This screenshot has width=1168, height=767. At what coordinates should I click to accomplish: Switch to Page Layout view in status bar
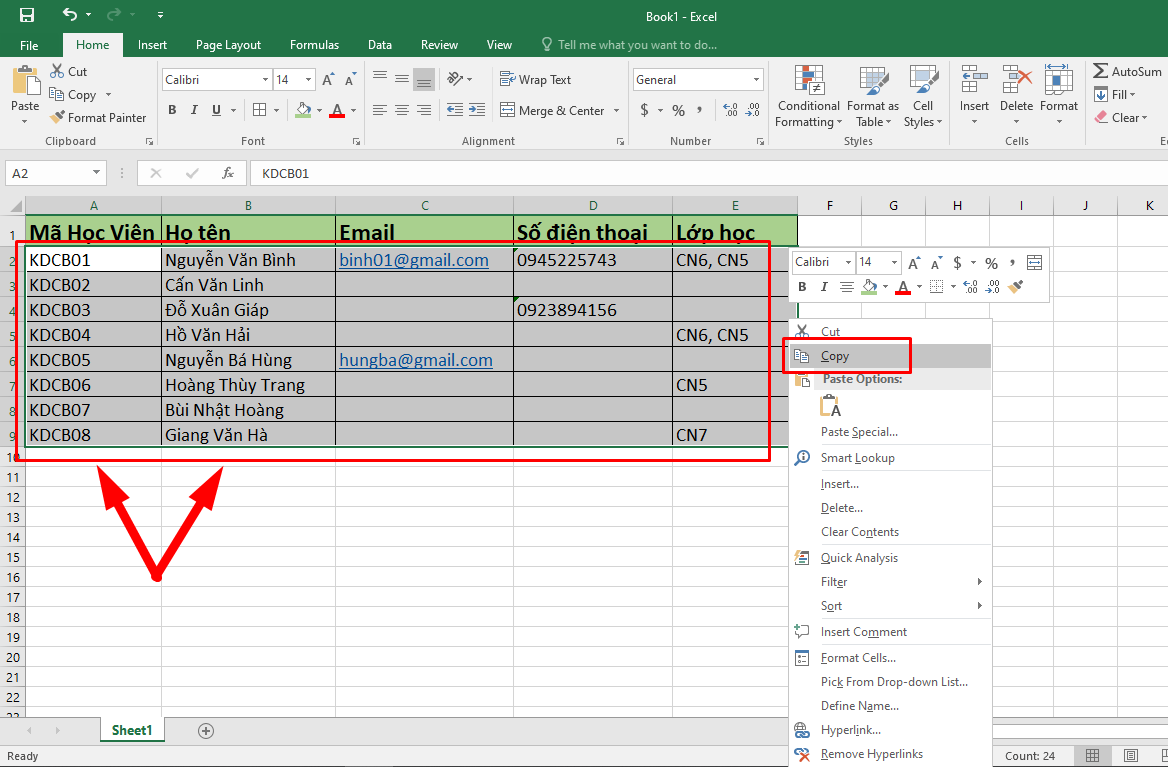(x=1131, y=756)
